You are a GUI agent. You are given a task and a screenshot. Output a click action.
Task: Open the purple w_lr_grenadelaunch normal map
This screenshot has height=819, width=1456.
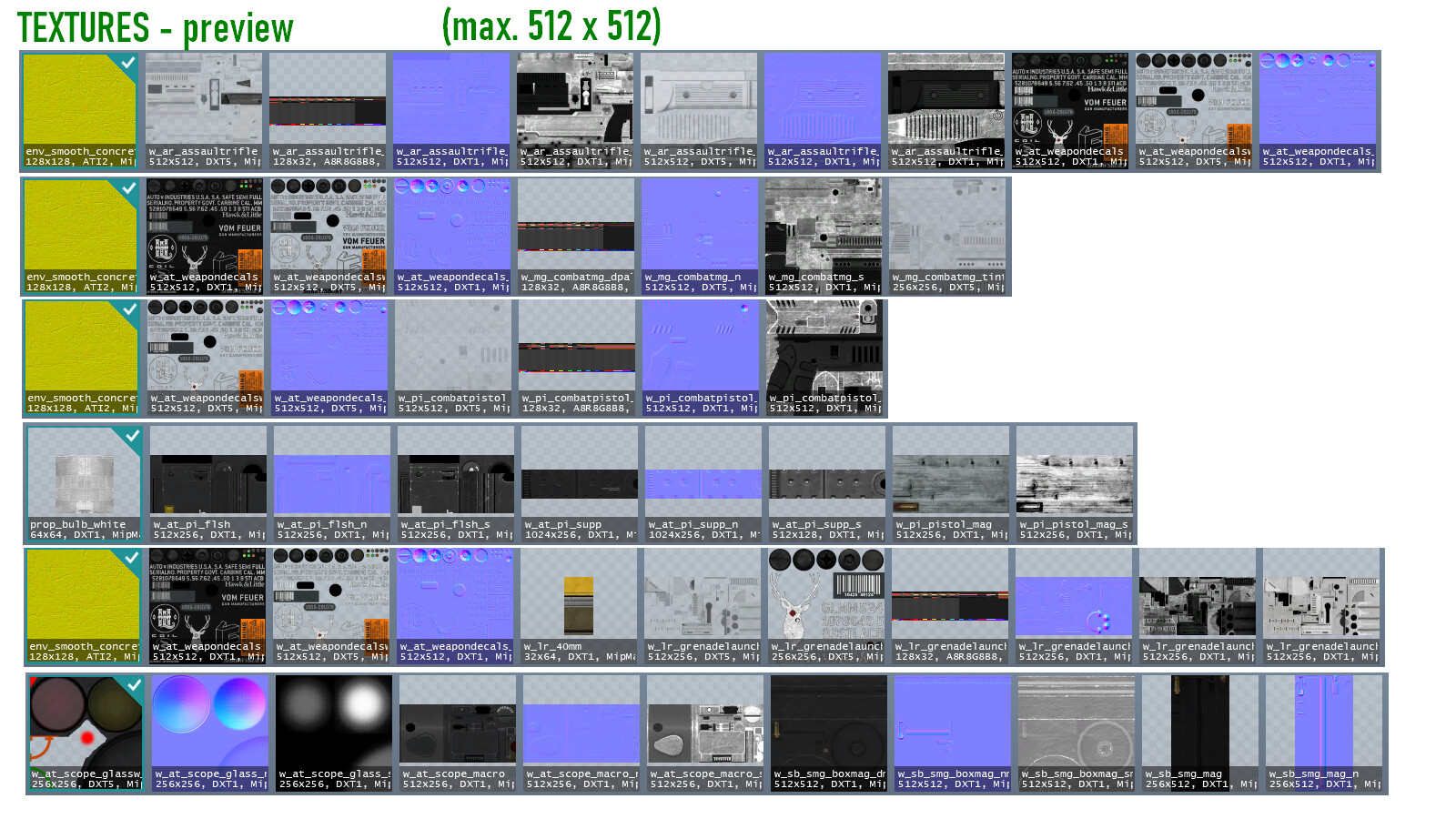coord(1074,606)
